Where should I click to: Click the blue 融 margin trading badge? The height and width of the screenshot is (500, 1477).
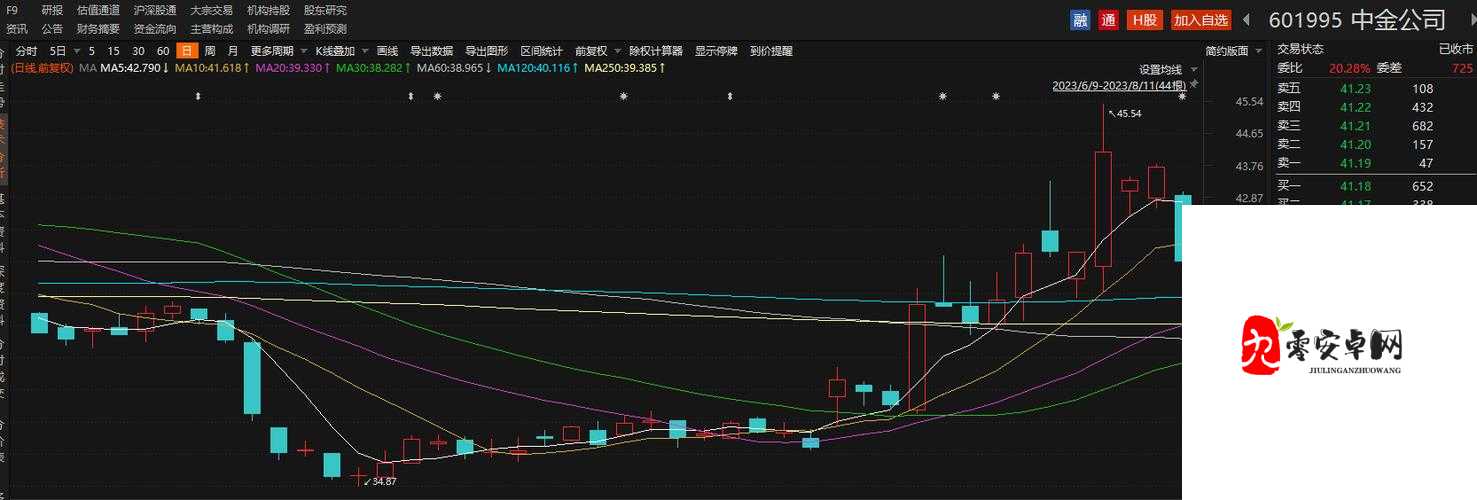coord(1080,20)
